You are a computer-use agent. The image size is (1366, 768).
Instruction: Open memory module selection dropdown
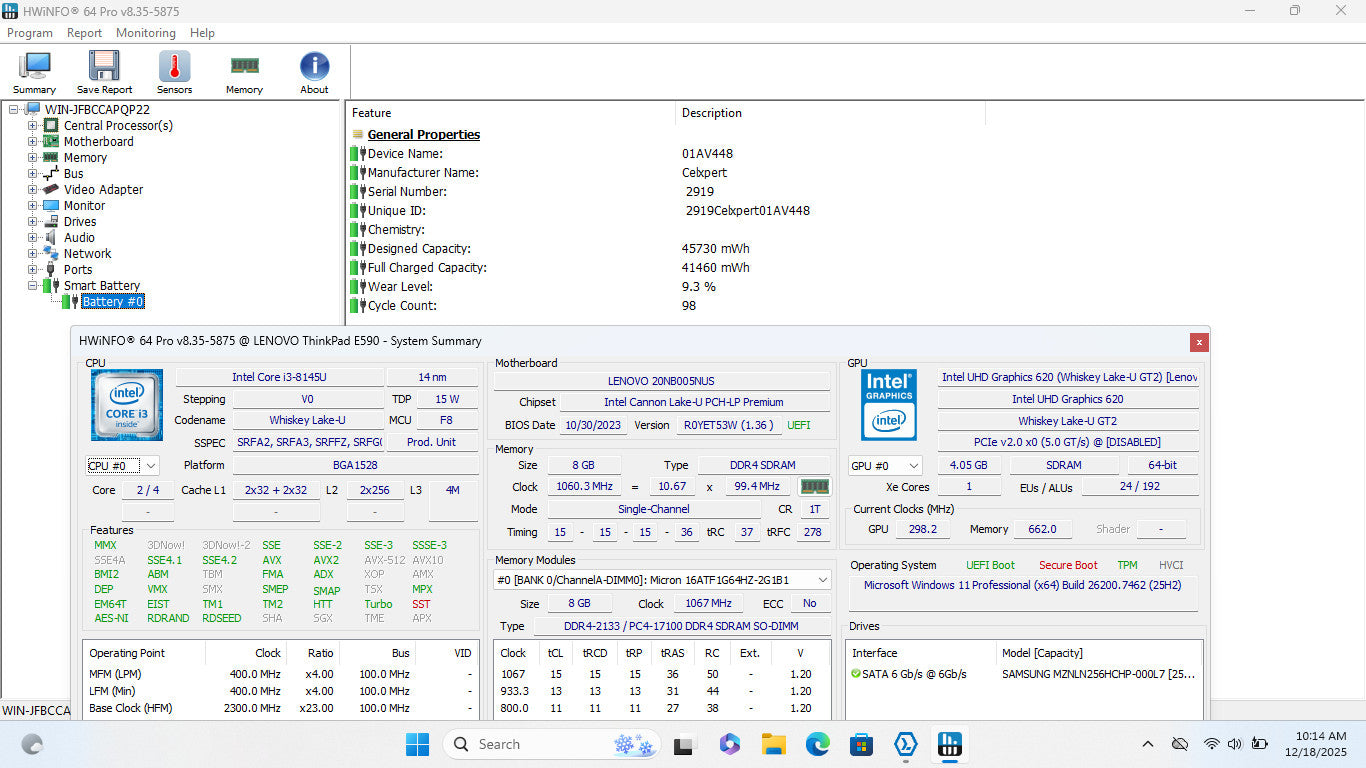[x=662, y=580]
